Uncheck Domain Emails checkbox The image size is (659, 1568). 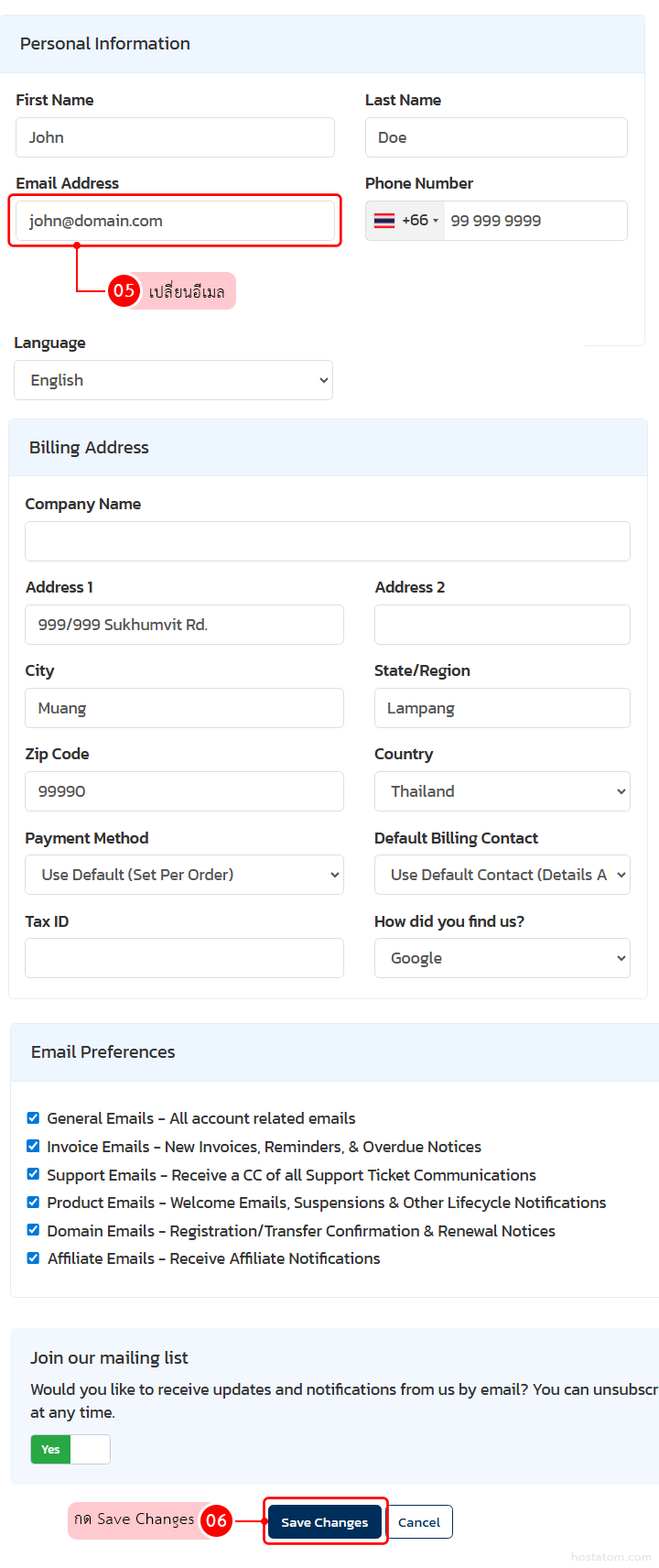pyautogui.click(x=33, y=1230)
